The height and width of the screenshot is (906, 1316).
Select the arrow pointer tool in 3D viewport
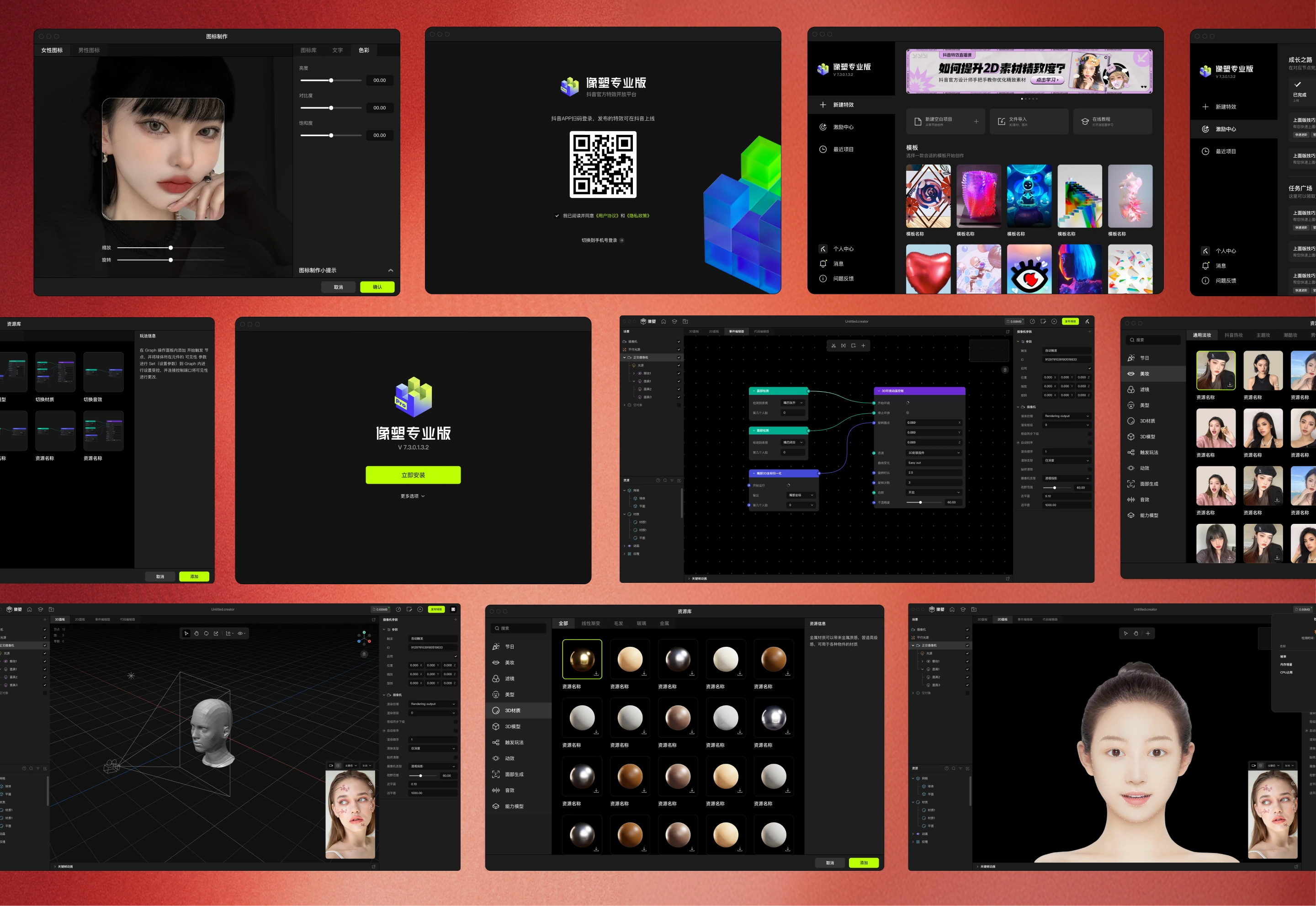coord(186,633)
